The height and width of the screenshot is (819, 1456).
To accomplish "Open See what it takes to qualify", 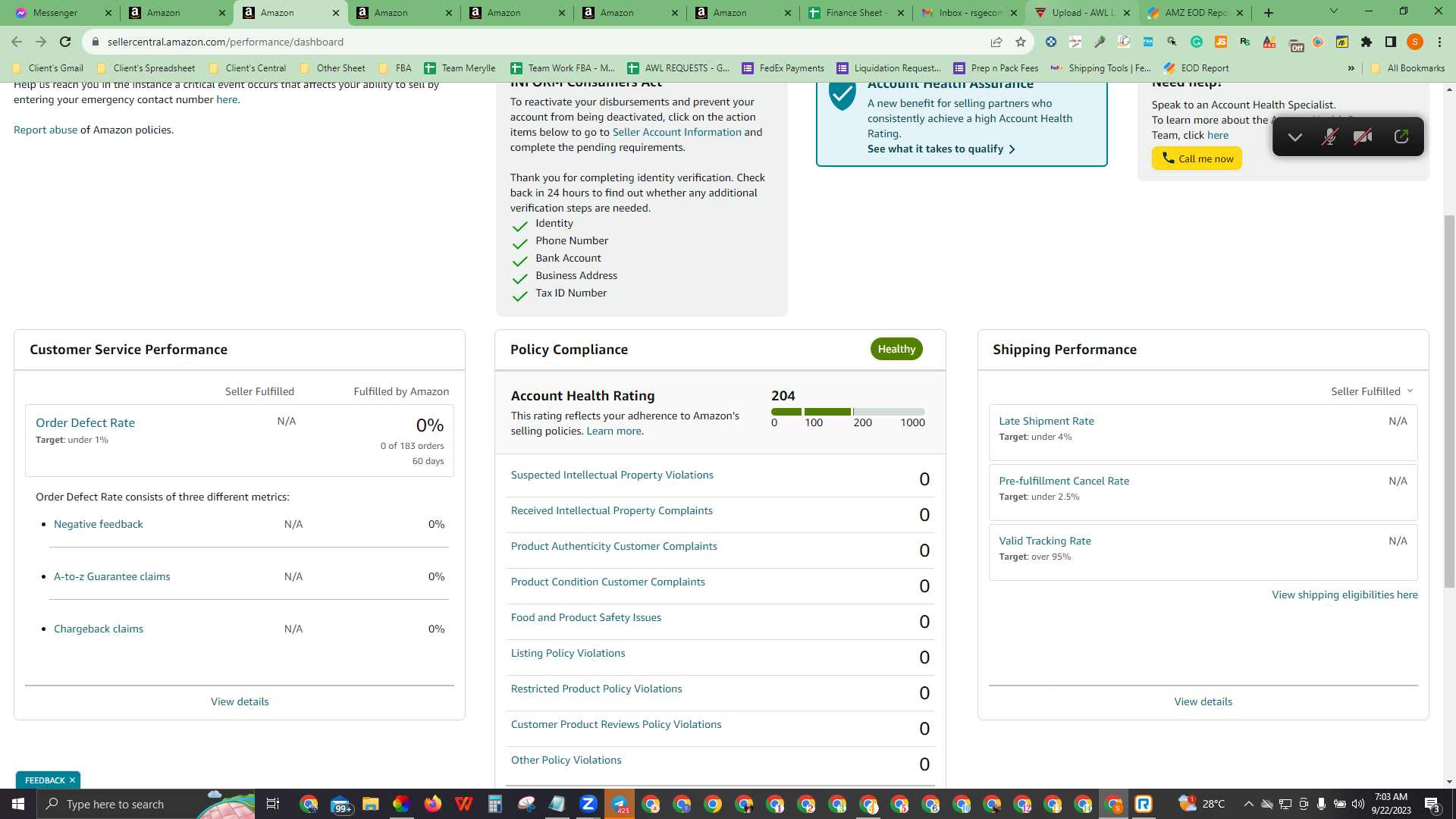I will (x=941, y=149).
